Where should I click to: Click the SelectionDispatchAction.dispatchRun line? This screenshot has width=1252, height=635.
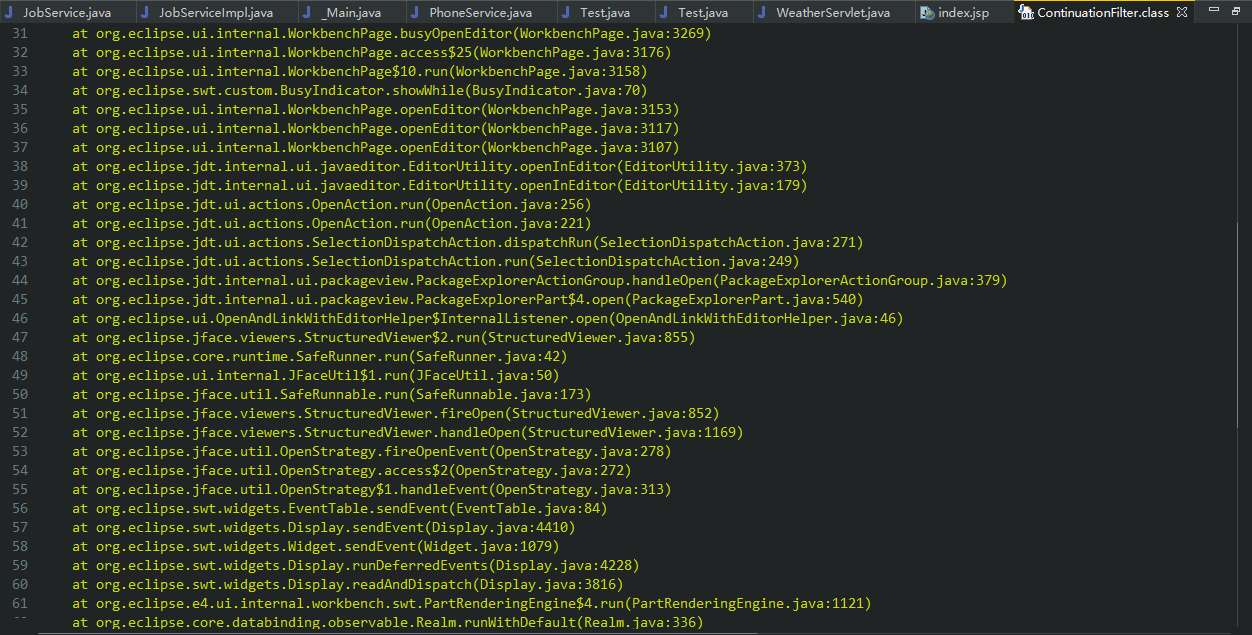coord(468,242)
